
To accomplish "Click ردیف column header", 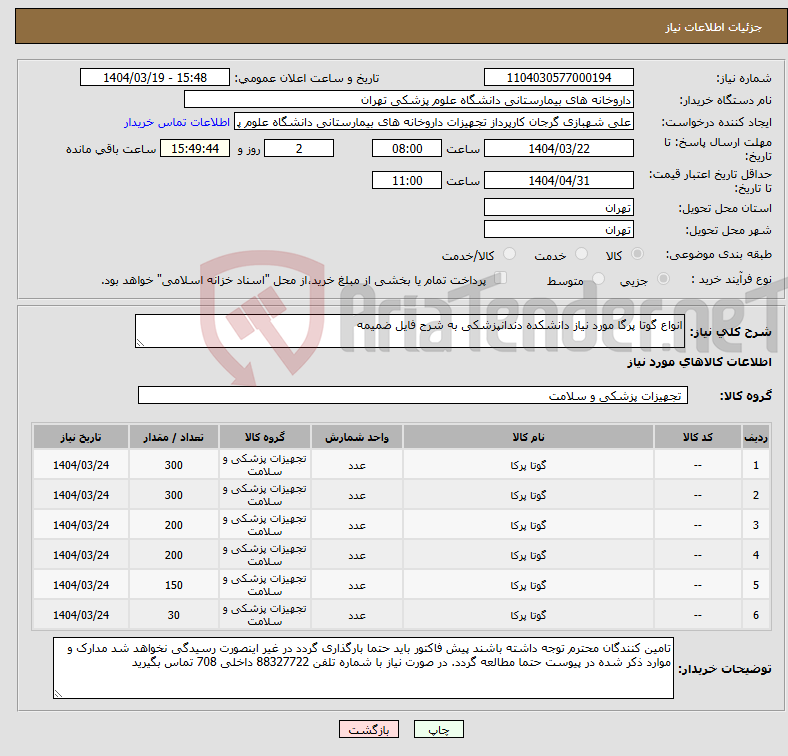I will 755,437.
